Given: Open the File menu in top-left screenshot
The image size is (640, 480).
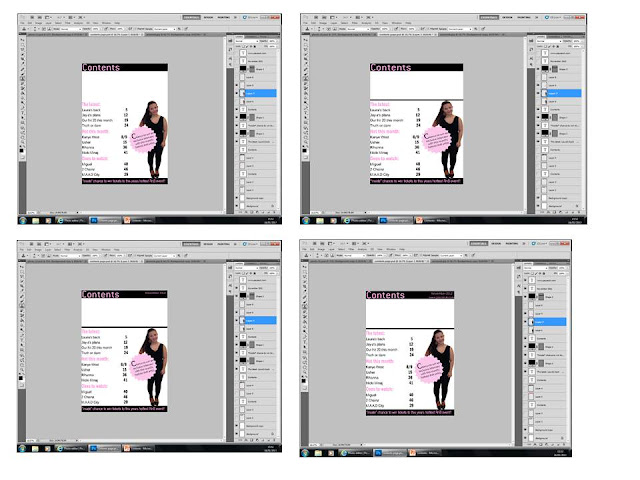Looking at the screenshot, I should pyautogui.click(x=22, y=23).
